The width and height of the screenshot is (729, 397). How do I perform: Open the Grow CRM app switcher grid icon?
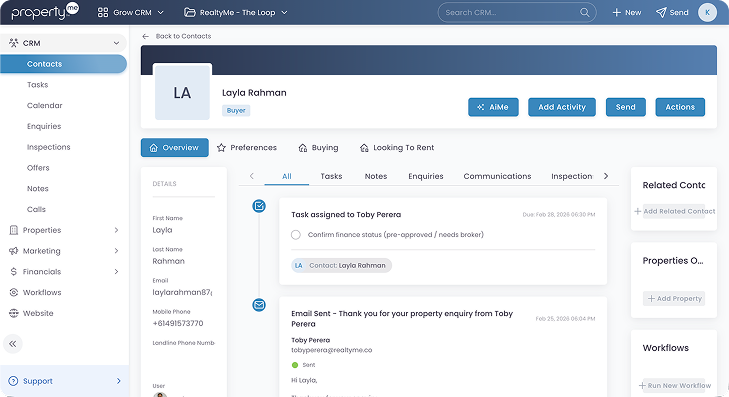coord(103,13)
